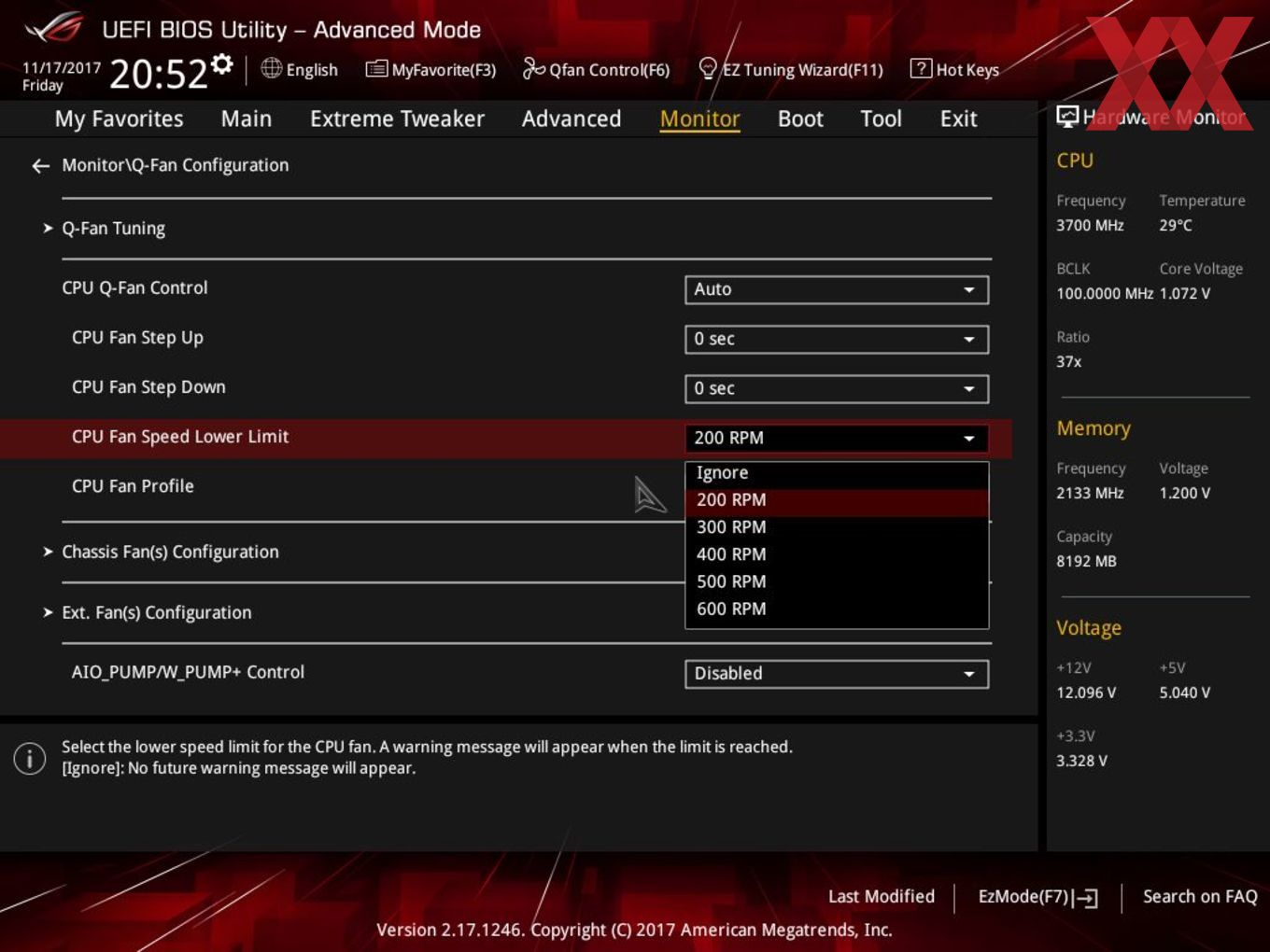This screenshot has width=1270, height=952.
Task: Click the core voltage value 1.072 V
Action: pos(1184,294)
